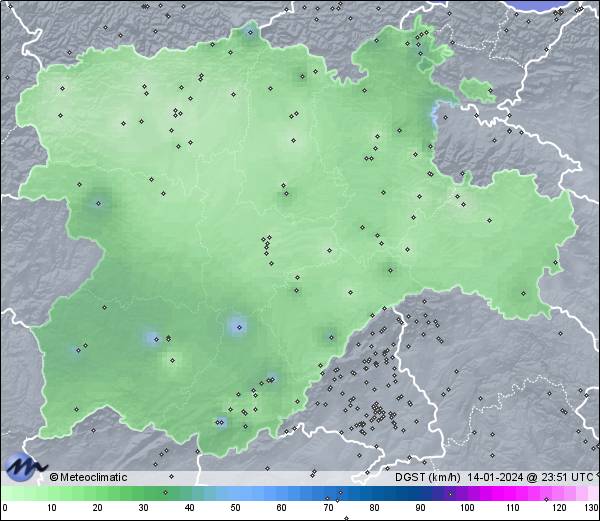The width and height of the screenshot is (600, 521).
Task: Click the ©Meteoclimatic copyright text
Action: click(88, 477)
